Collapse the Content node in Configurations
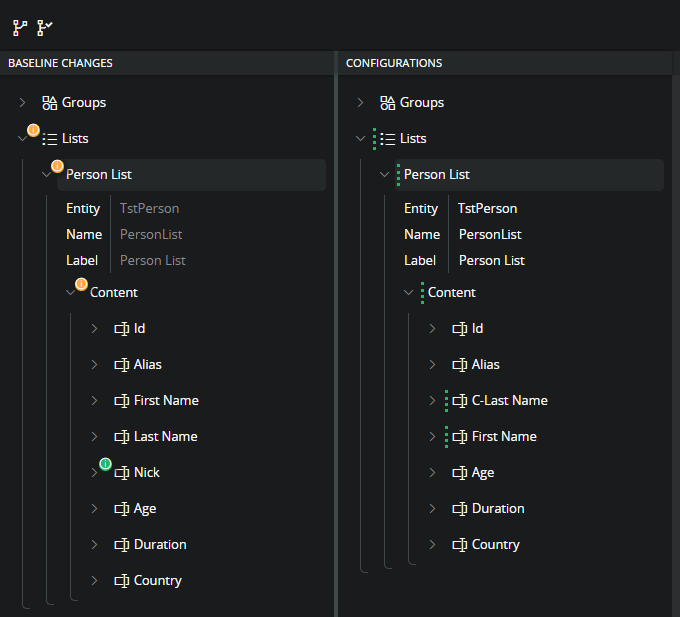The height and width of the screenshot is (617, 680). point(409,293)
